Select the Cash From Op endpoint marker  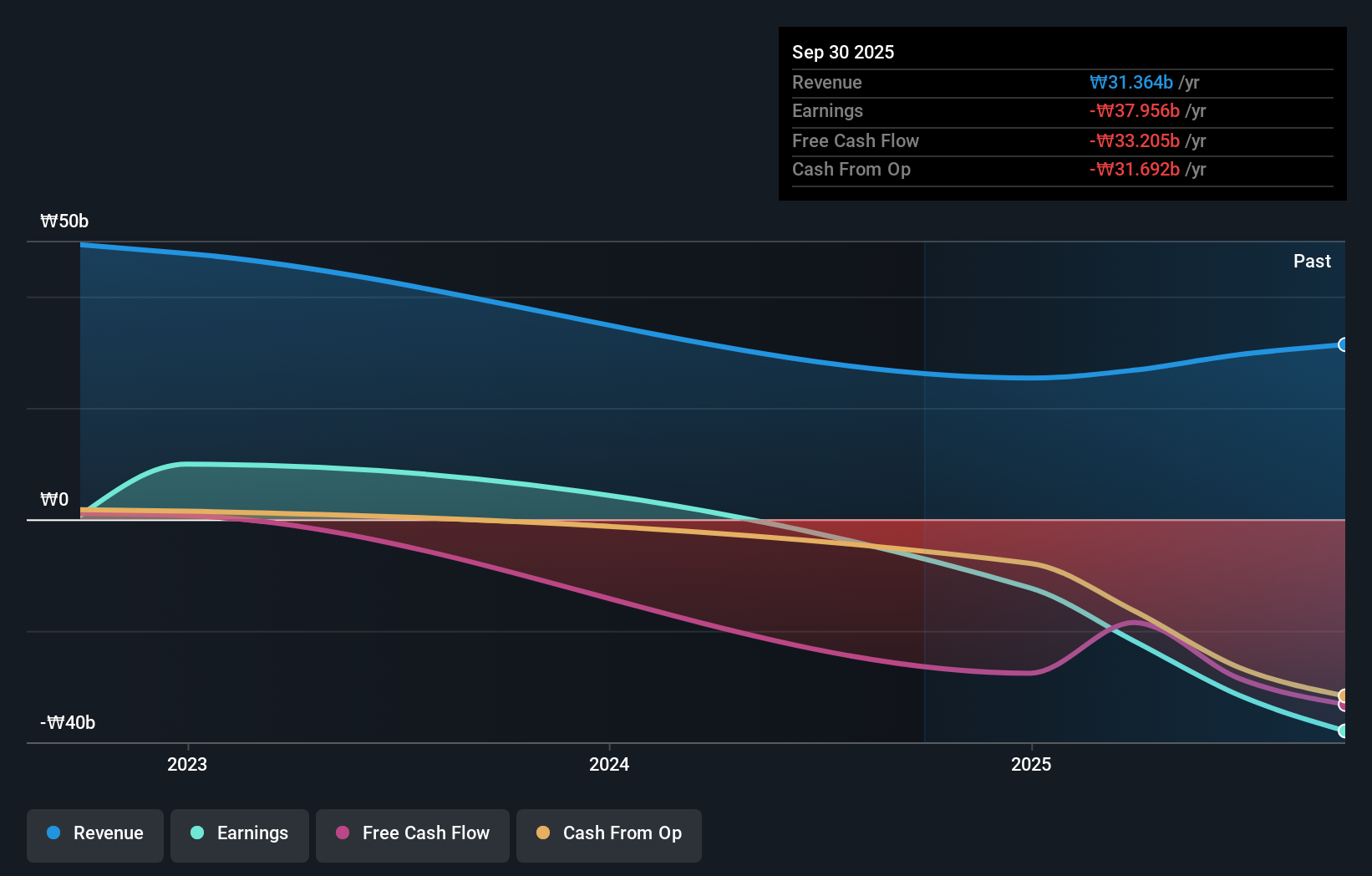tap(1344, 695)
